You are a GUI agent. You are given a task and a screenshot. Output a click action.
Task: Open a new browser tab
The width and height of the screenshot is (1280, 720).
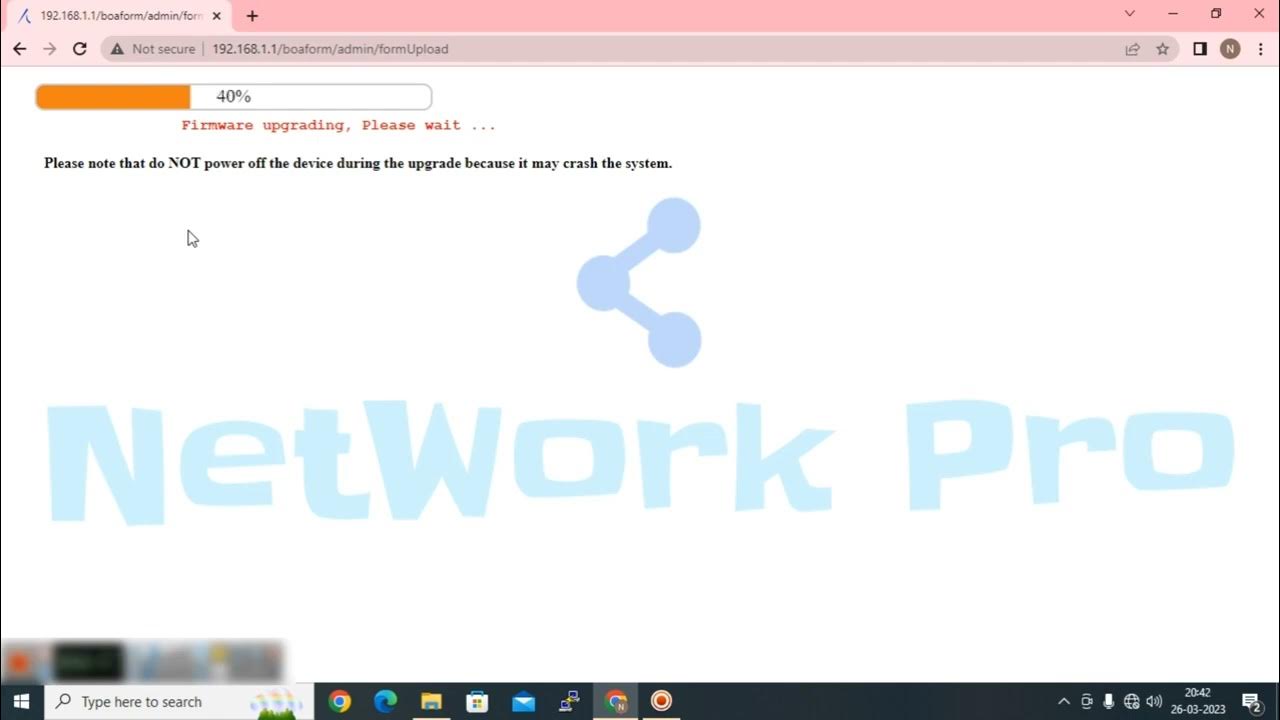click(x=252, y=16)
